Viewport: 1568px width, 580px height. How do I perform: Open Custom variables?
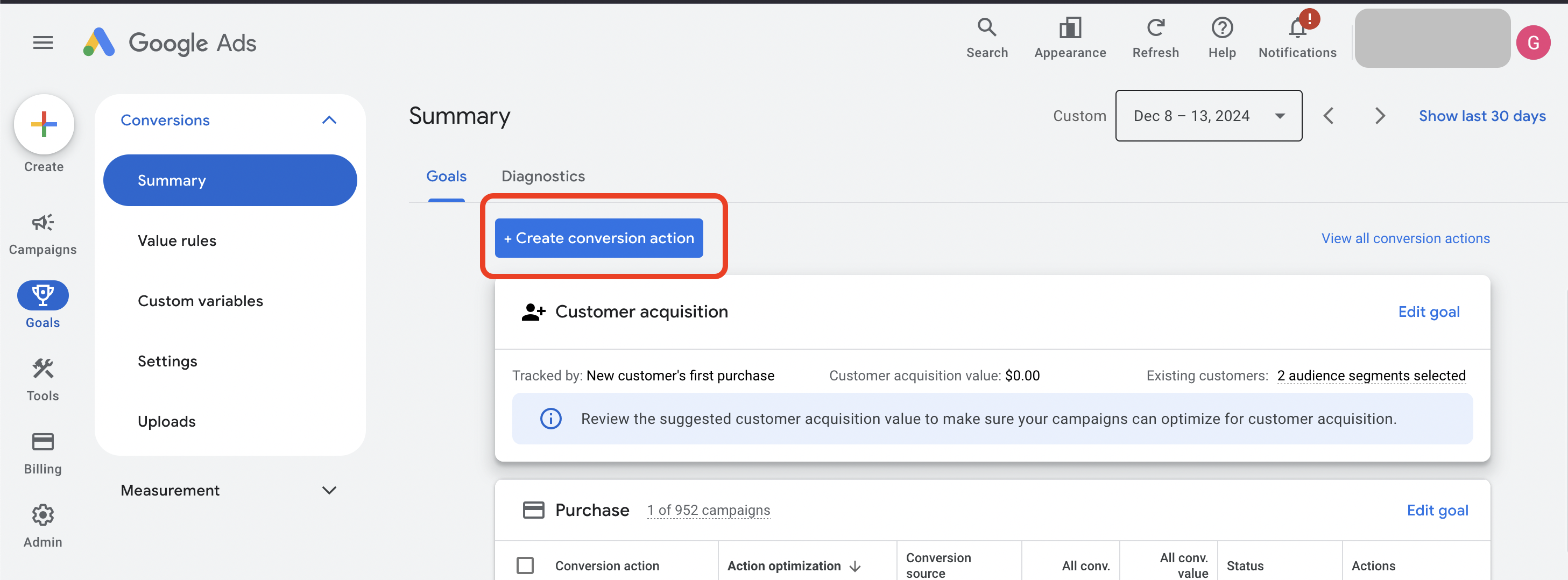pyautogui.click(x=200, y=301)
